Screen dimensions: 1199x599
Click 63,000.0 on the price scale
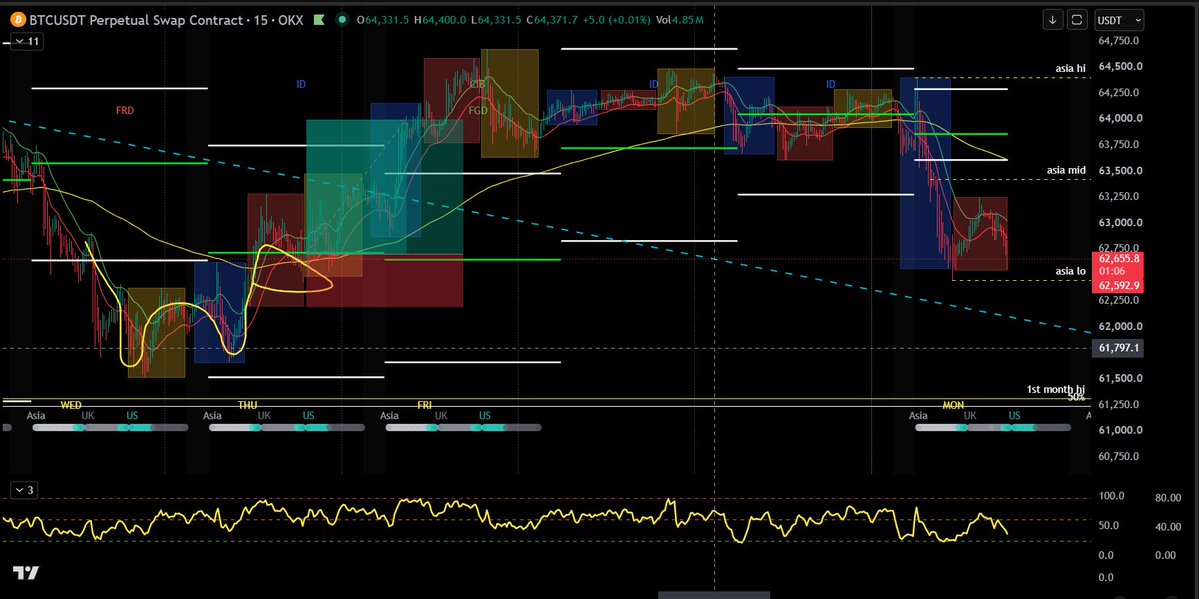coord(1120,222)
